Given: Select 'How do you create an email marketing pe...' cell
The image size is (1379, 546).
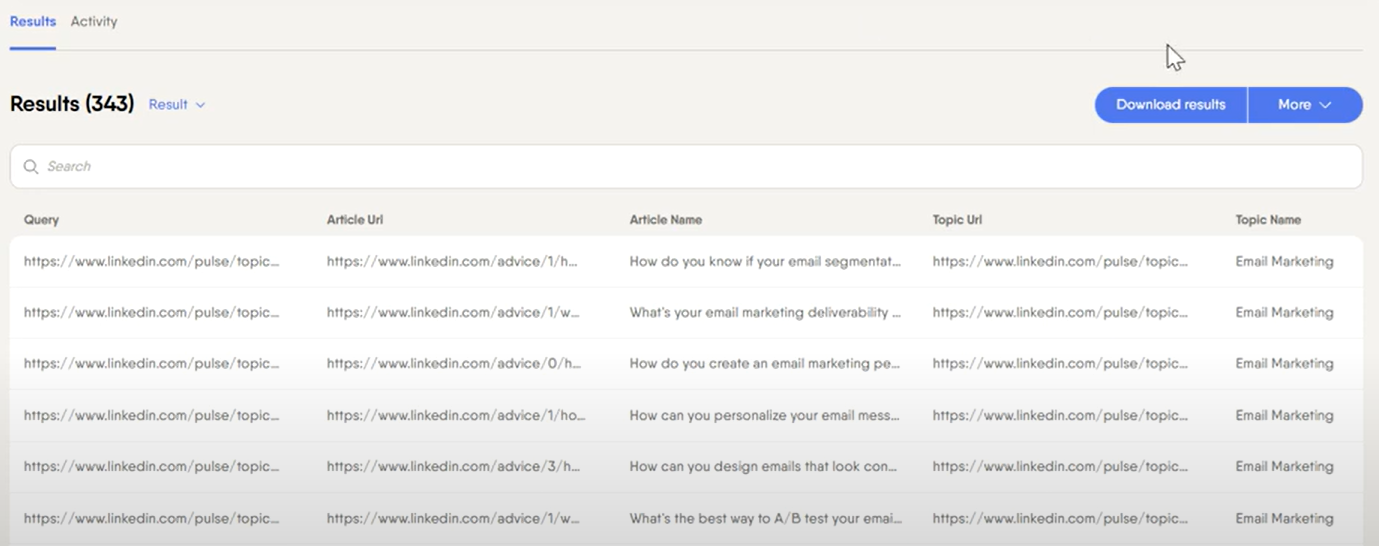Looking at the screenshot, I should pyautogui.click(x=766, y=363).
